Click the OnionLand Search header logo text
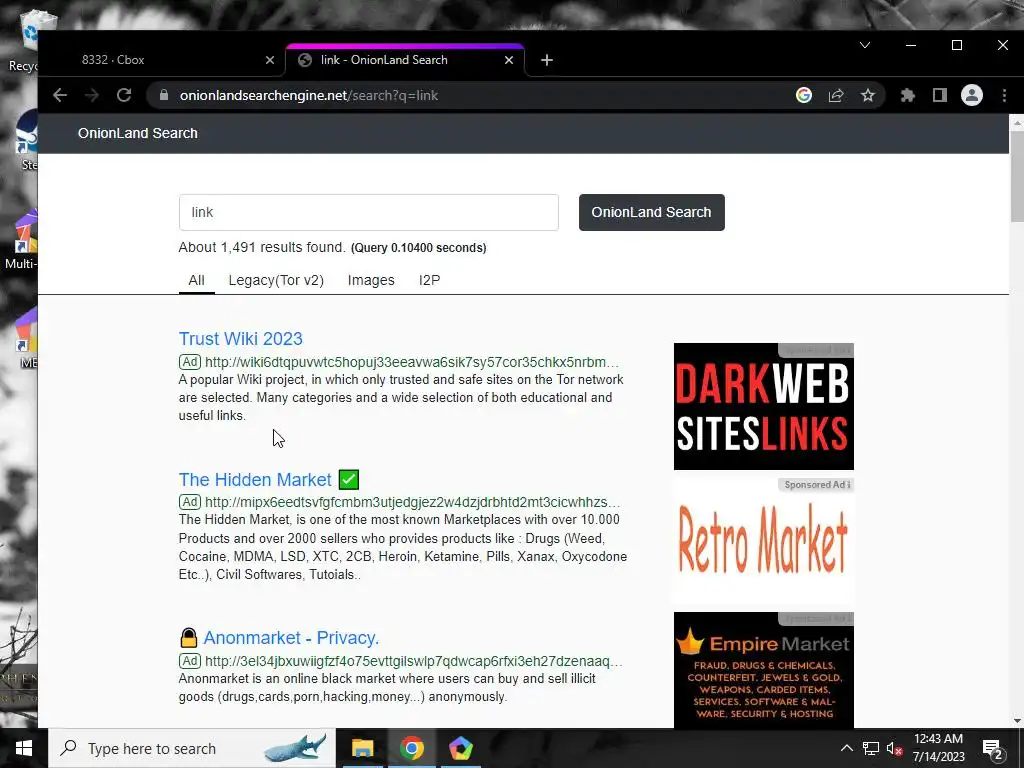The height and width of the screenshot is (768, 1024). point(138,133)
